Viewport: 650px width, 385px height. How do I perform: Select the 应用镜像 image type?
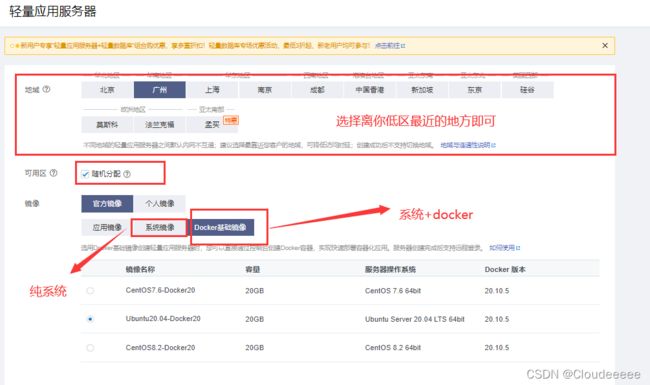[107, 228]
